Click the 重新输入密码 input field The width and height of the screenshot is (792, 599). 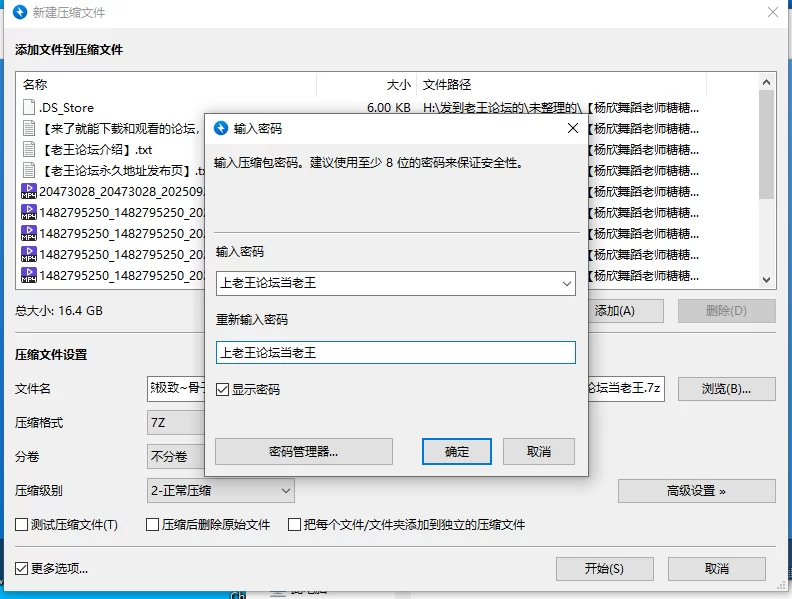(x=395, y=353)
